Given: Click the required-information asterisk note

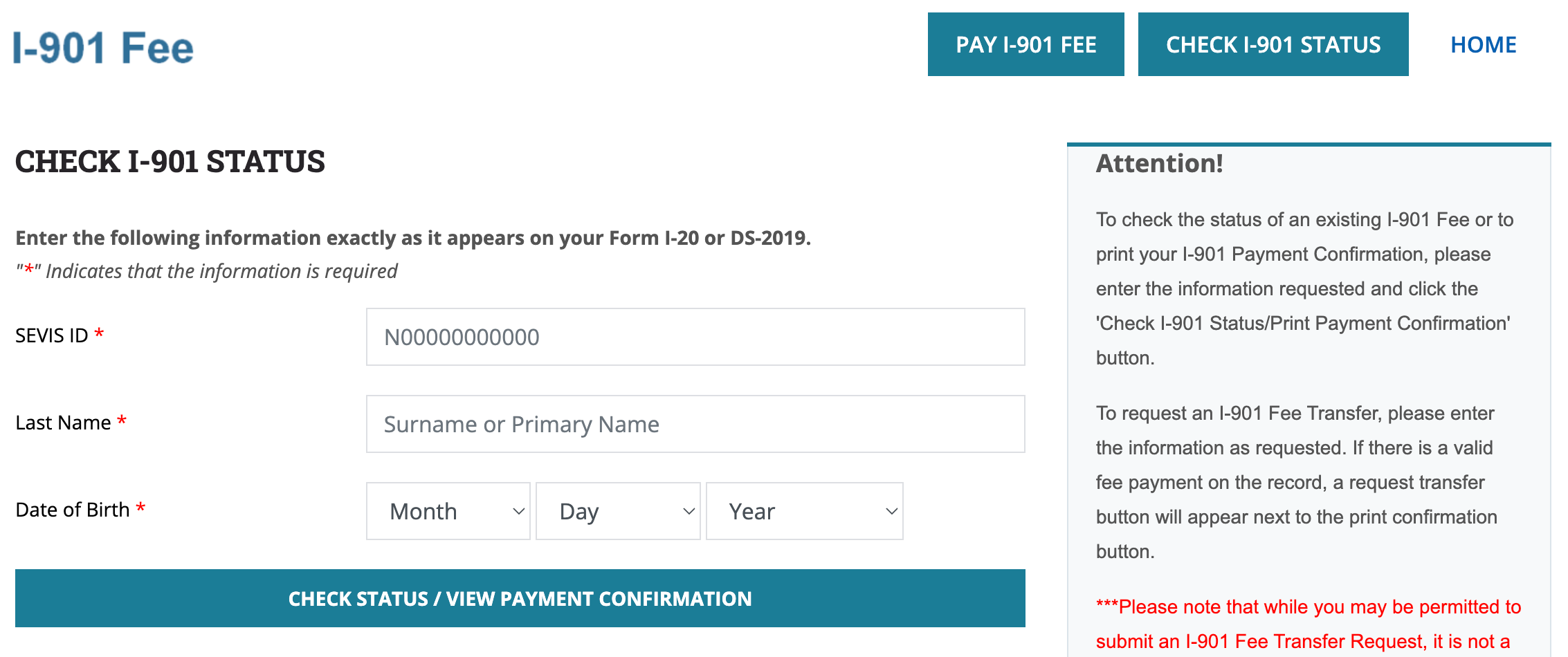Looking at the screenshot, I should 207,271.
